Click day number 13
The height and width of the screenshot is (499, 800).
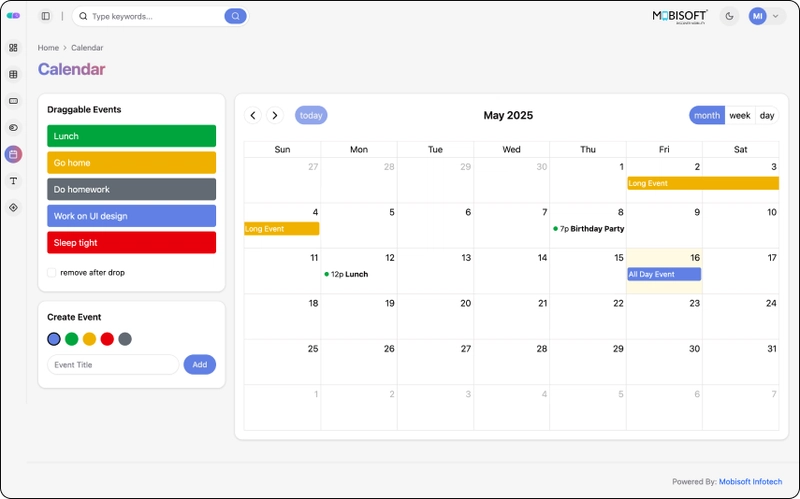pyautogui.click(x=466, y=258)
